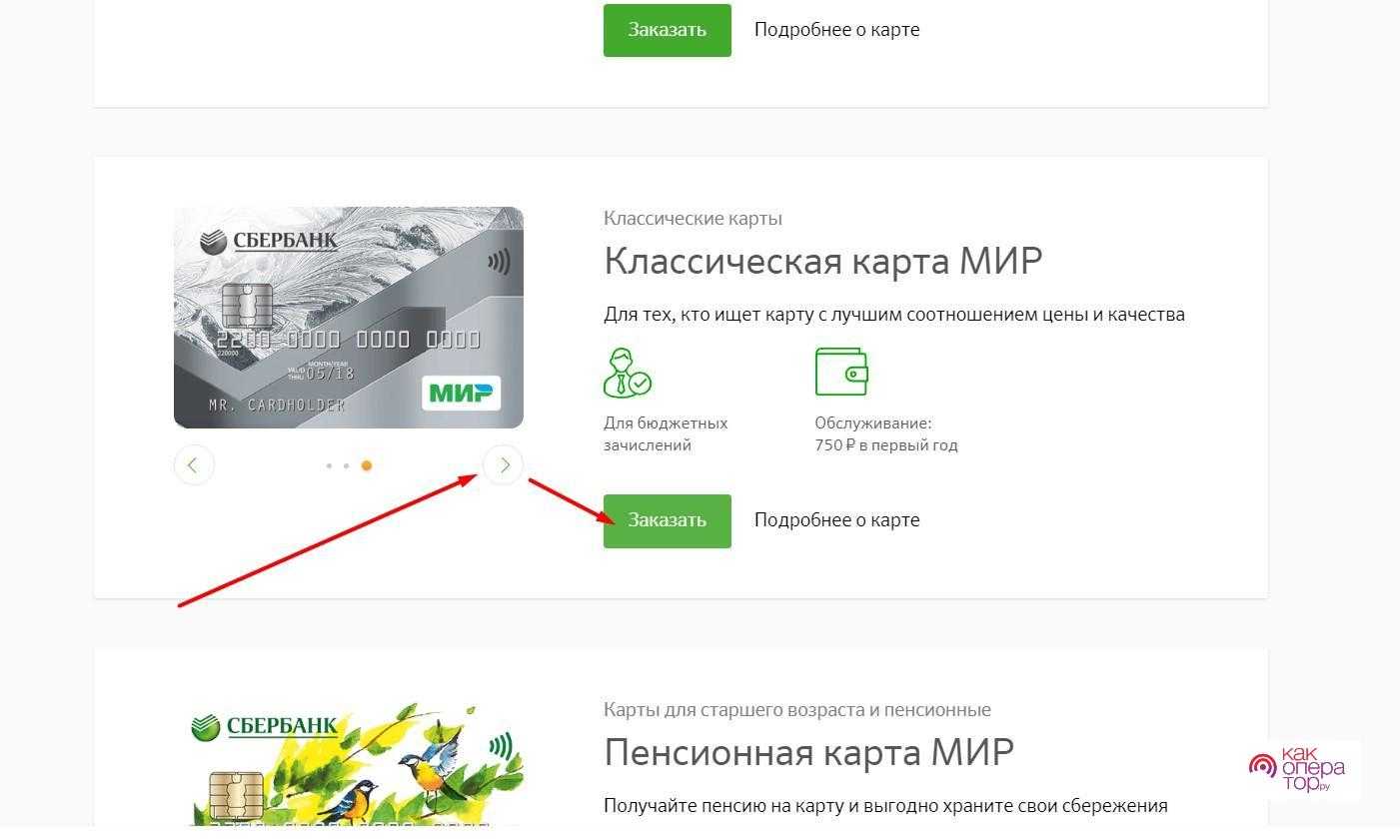Select the second carousel dot indicator

coord(346,465)
